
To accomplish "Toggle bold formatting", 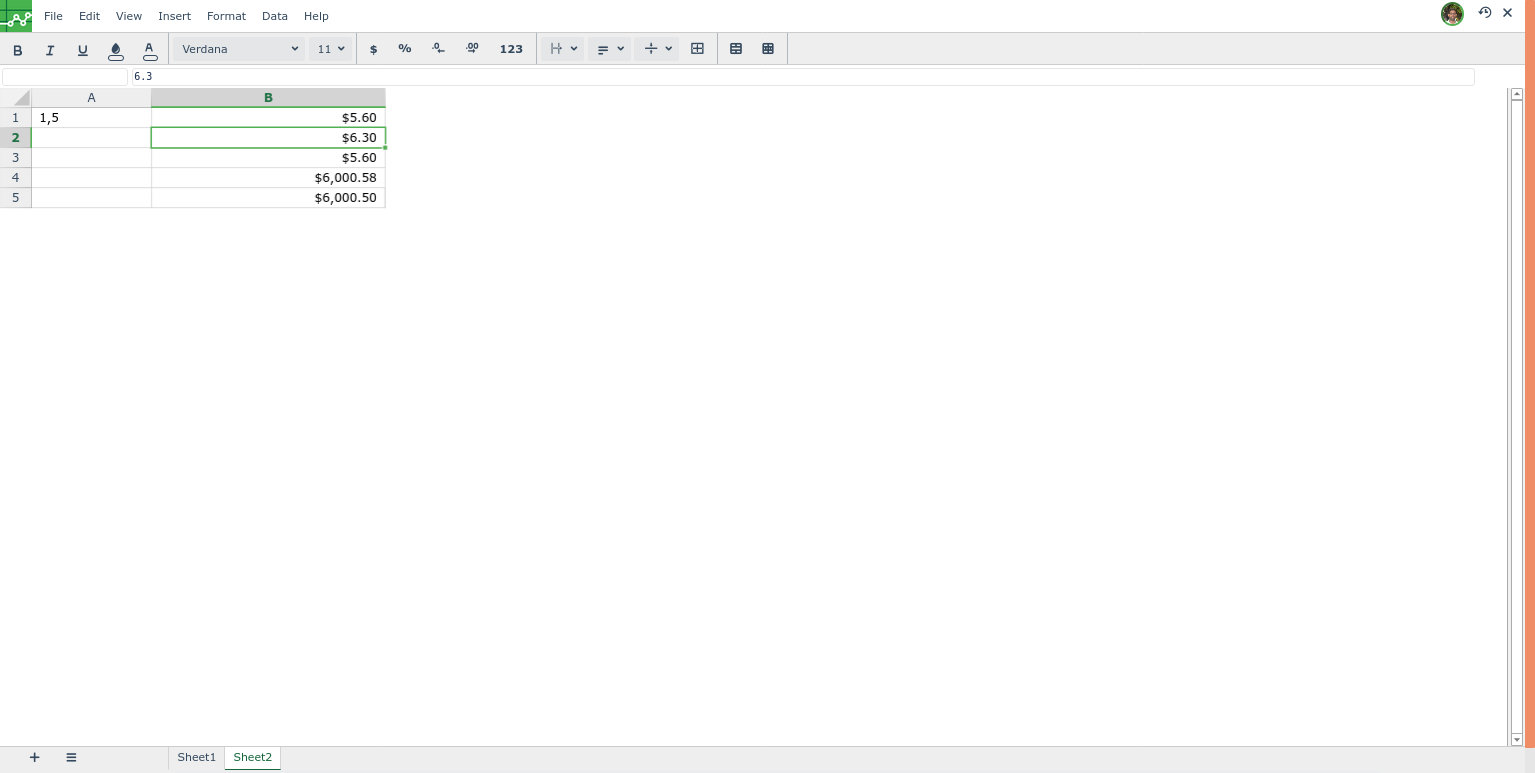I will pos(17,49).
